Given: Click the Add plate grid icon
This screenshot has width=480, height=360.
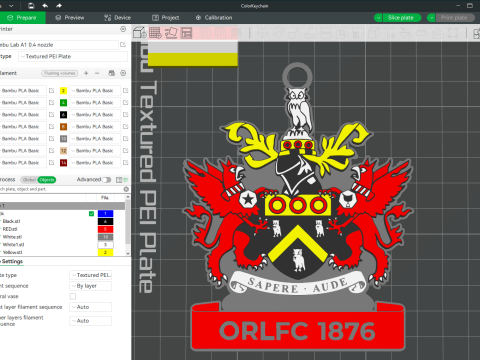Looking at the screenshot, I should pos(155,33).
